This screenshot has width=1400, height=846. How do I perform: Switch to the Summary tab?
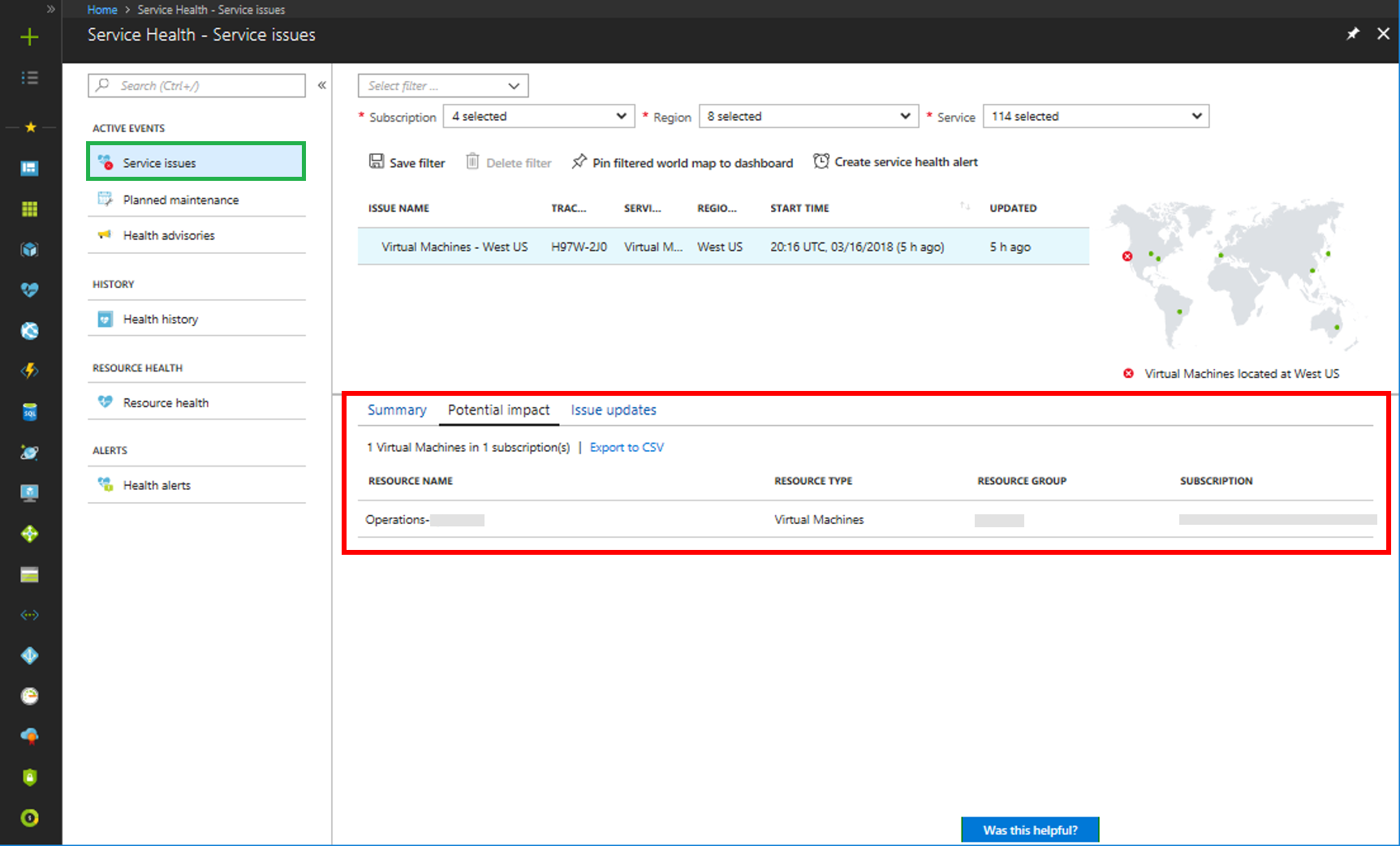coord(397,410)
